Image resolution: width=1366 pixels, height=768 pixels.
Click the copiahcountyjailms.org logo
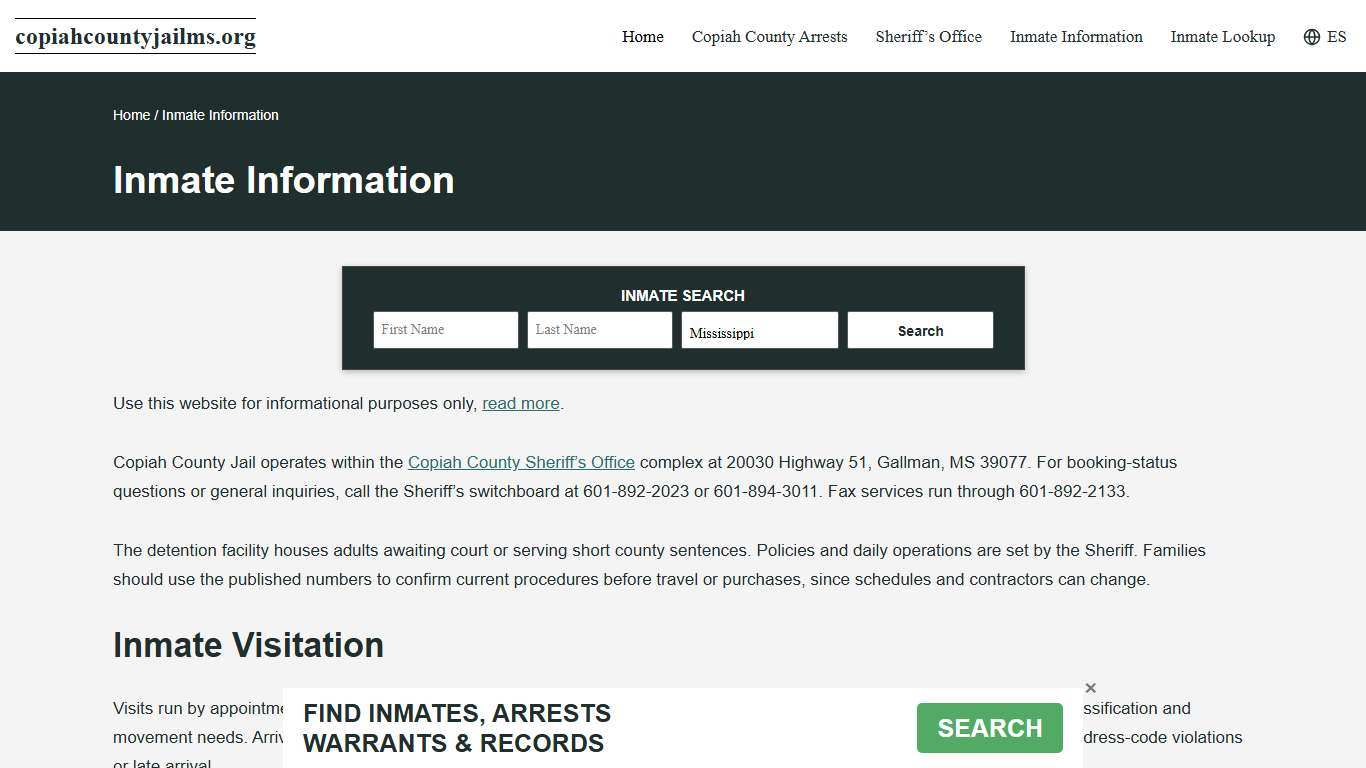pyautogui.click(x=135, y=37)
